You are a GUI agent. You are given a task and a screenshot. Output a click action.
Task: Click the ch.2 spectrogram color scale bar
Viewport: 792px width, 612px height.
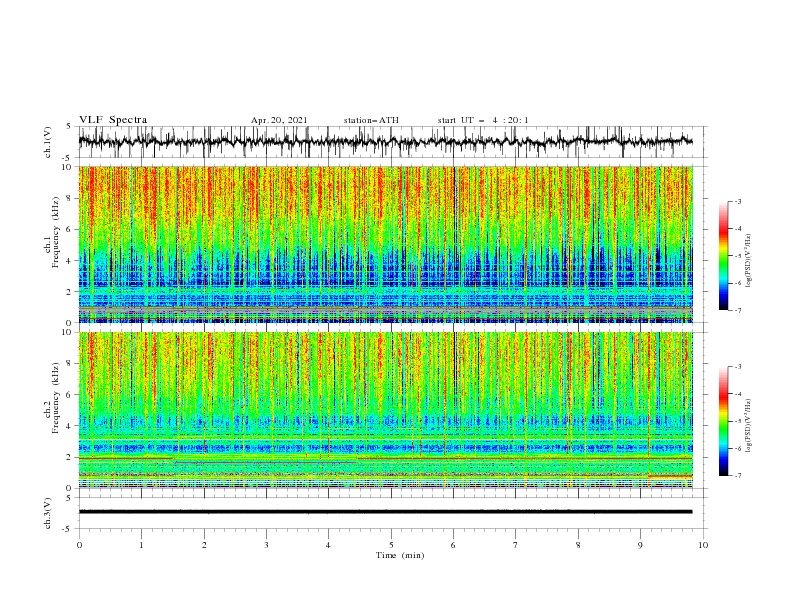pos(724,421)
